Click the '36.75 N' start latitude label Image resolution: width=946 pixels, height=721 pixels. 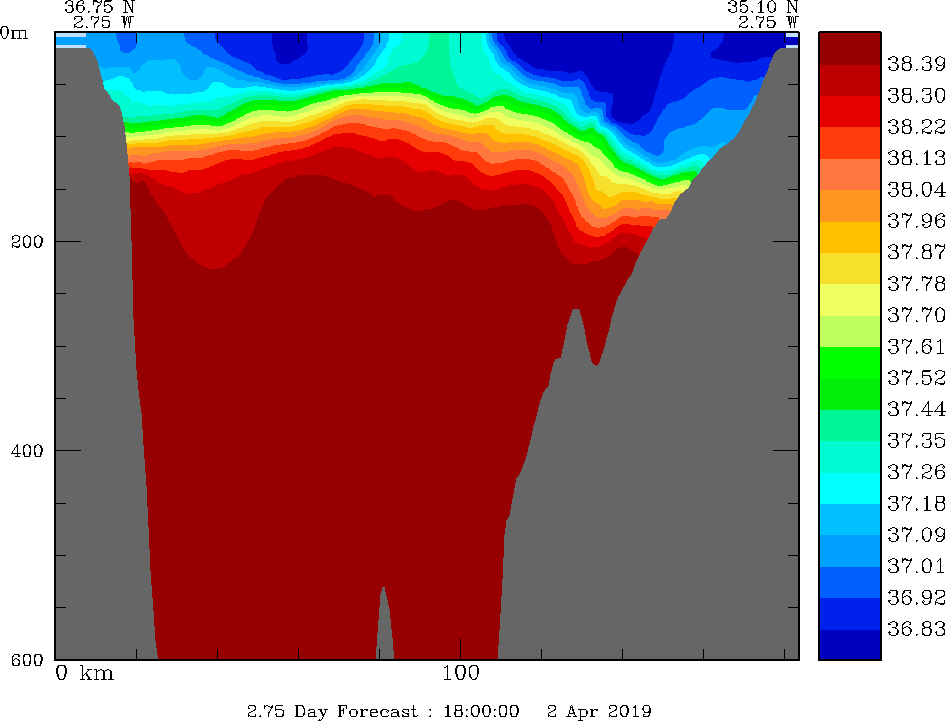tap(100, 7)
